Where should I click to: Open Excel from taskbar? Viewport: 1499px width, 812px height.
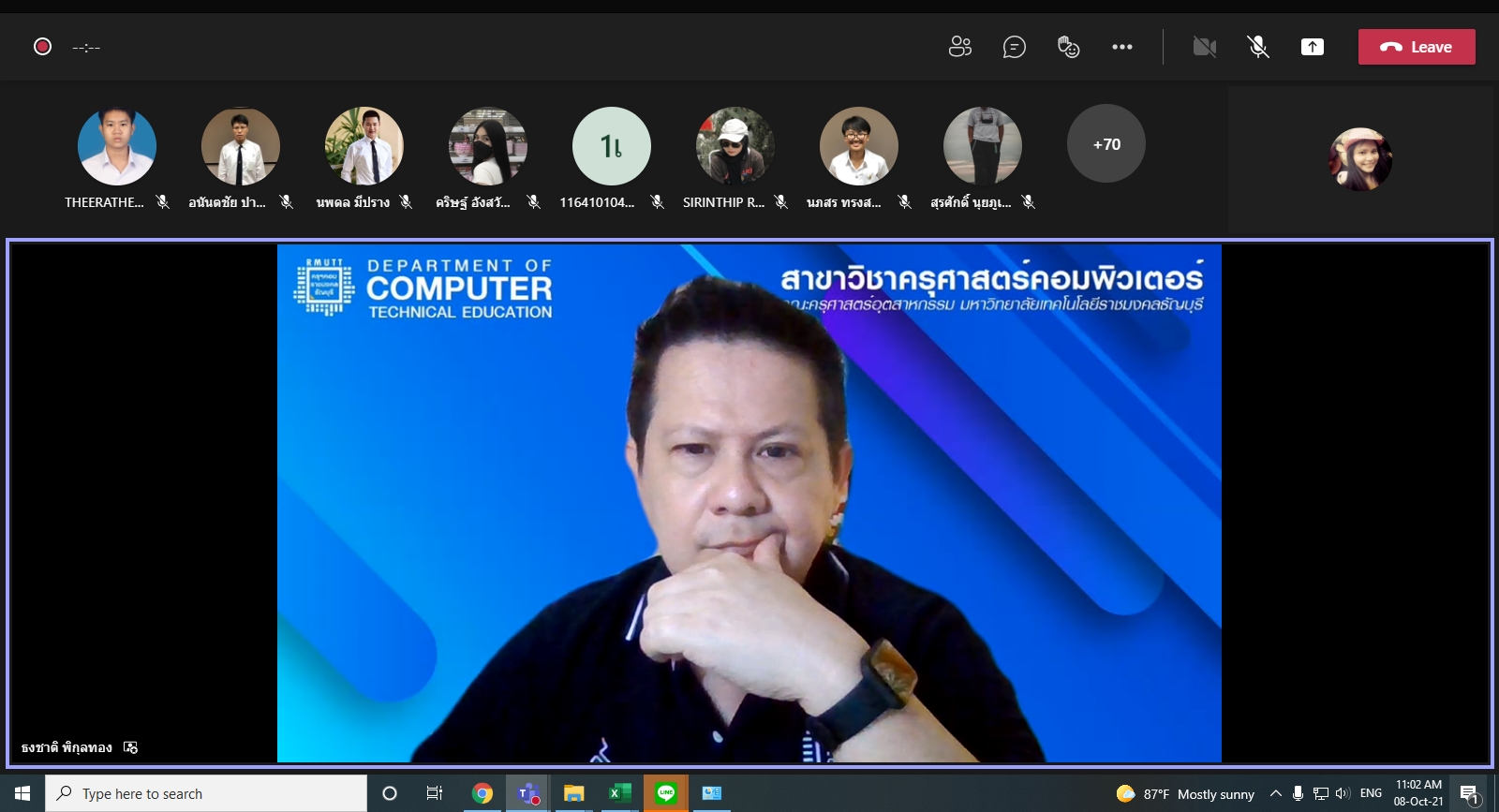click(x=619, y=793)
